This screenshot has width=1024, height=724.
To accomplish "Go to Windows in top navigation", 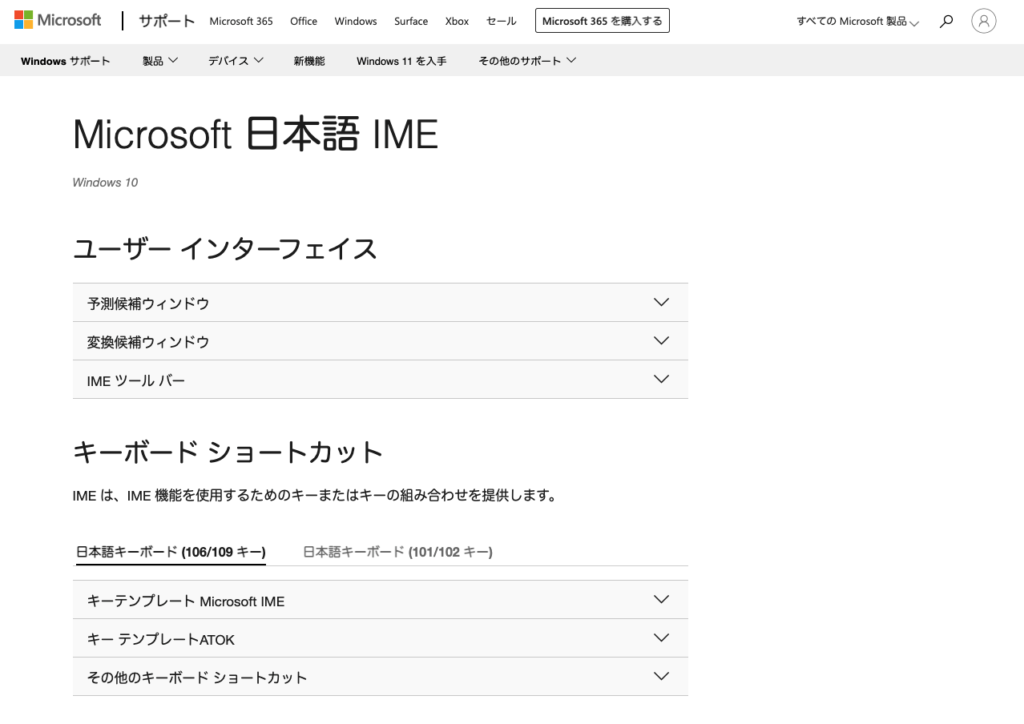I will [355, 21].
